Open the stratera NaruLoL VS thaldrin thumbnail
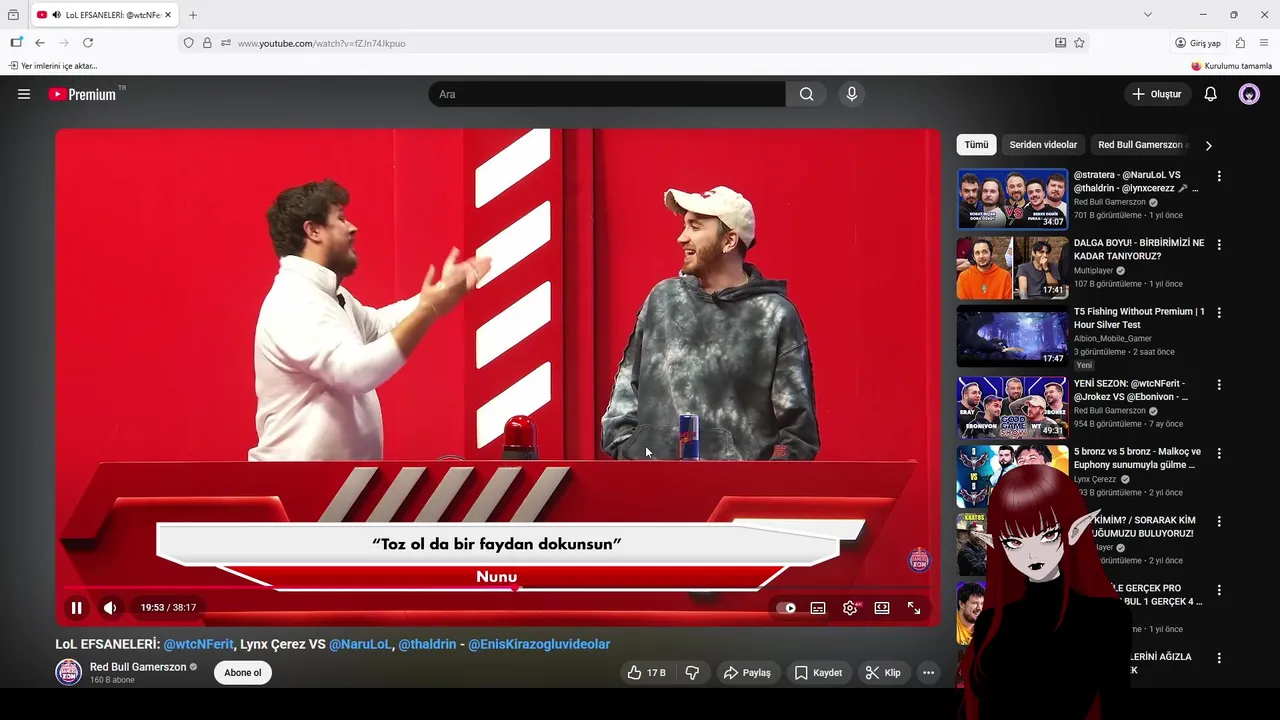Viewport: 1280px width, 720px height. [x=1012, y=199]
